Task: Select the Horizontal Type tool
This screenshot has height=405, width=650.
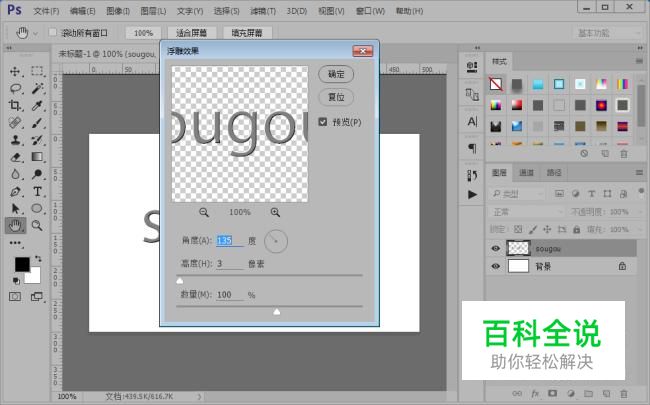Action: pos(37,192)
